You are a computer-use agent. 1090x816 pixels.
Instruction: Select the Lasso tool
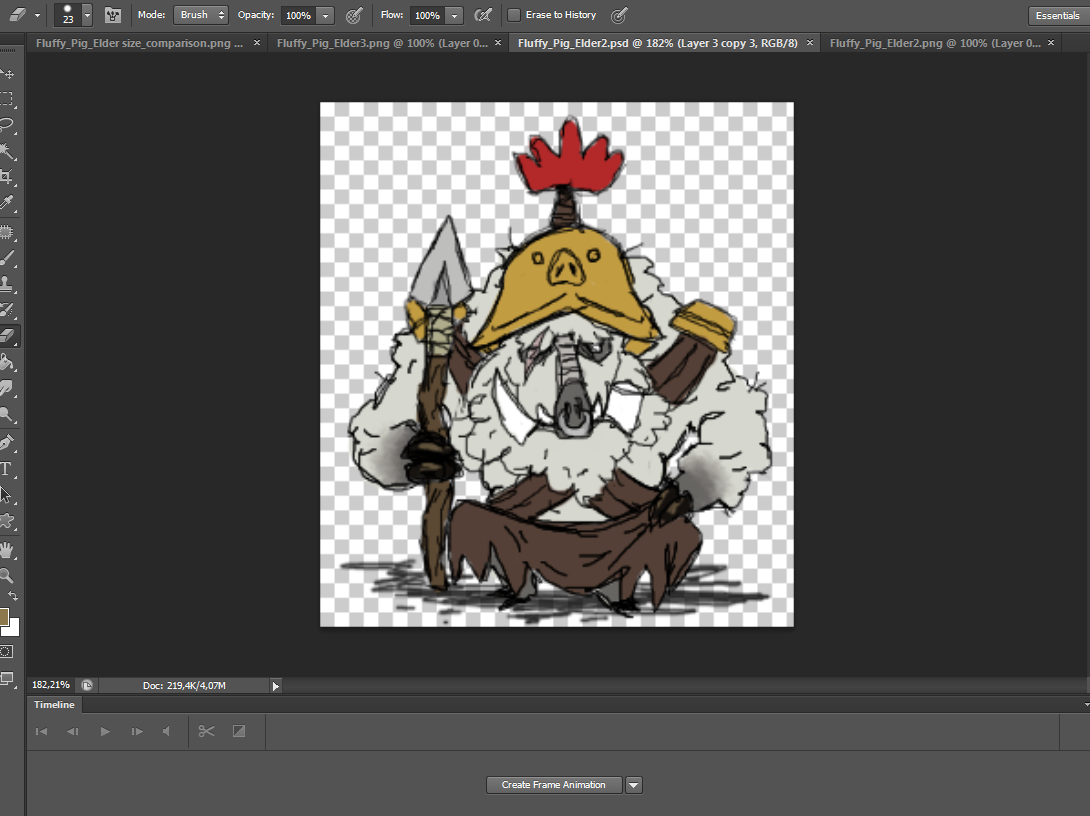coord(8,126)
